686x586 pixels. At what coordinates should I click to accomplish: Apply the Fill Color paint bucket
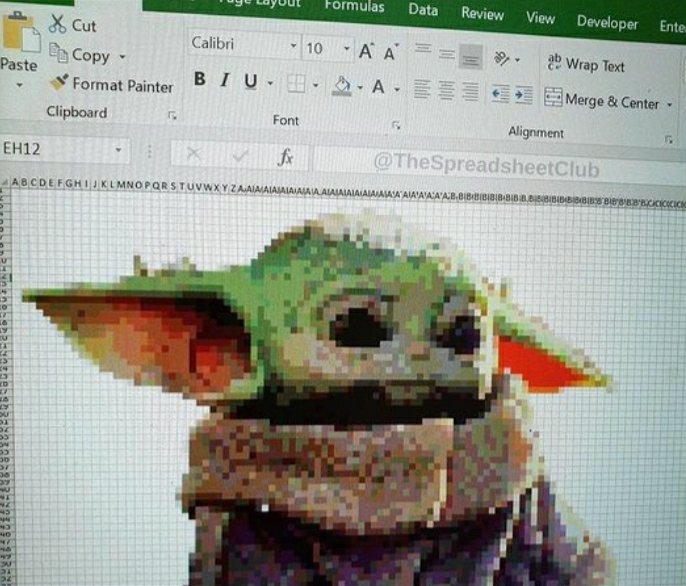click(x=342, y=86)
